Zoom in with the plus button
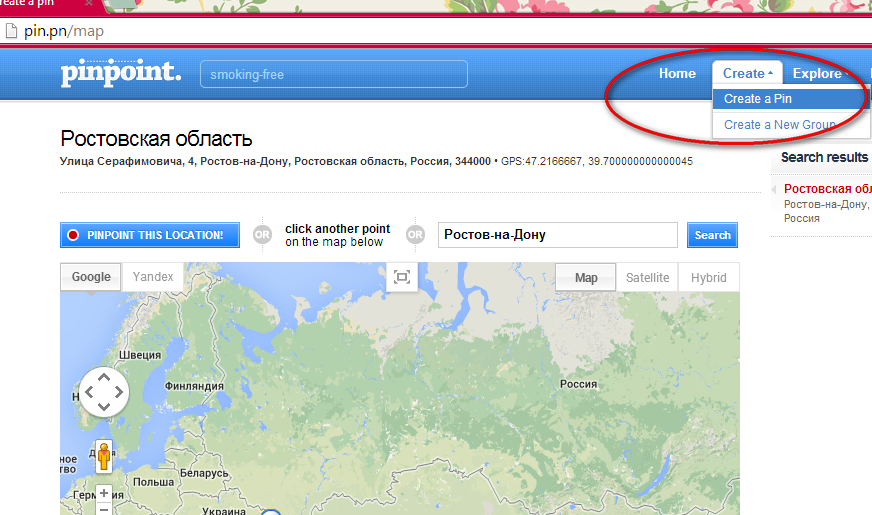This screenshot has width=872, height=515. (x=103, y=493)
